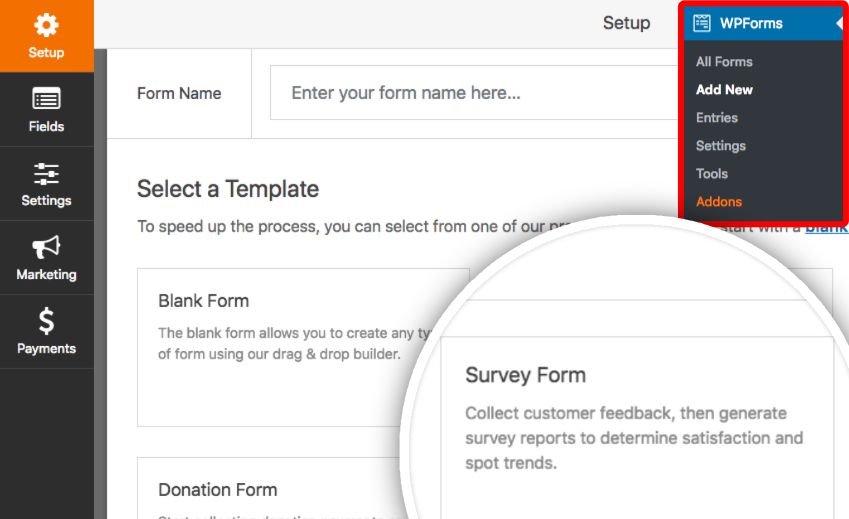Image resolution: width=849 pixels, height=519 pixels.
Task: Open Settings in the WPForms menu
Action: pyautogui.click(x=721, y=146)
